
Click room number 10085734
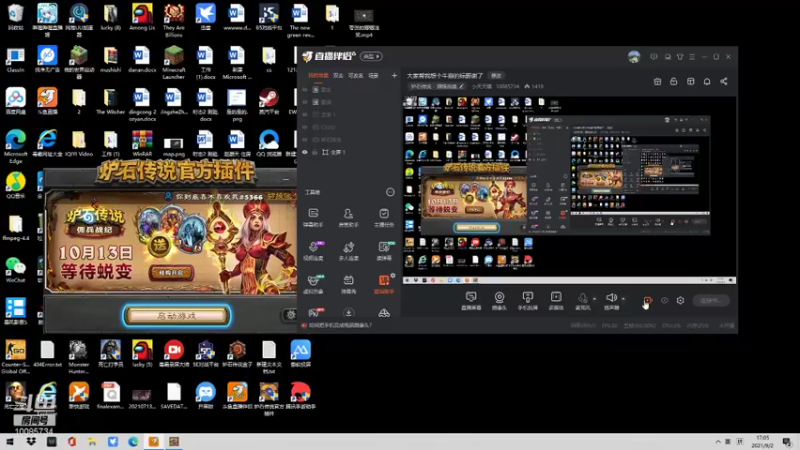tap(507, 87)
